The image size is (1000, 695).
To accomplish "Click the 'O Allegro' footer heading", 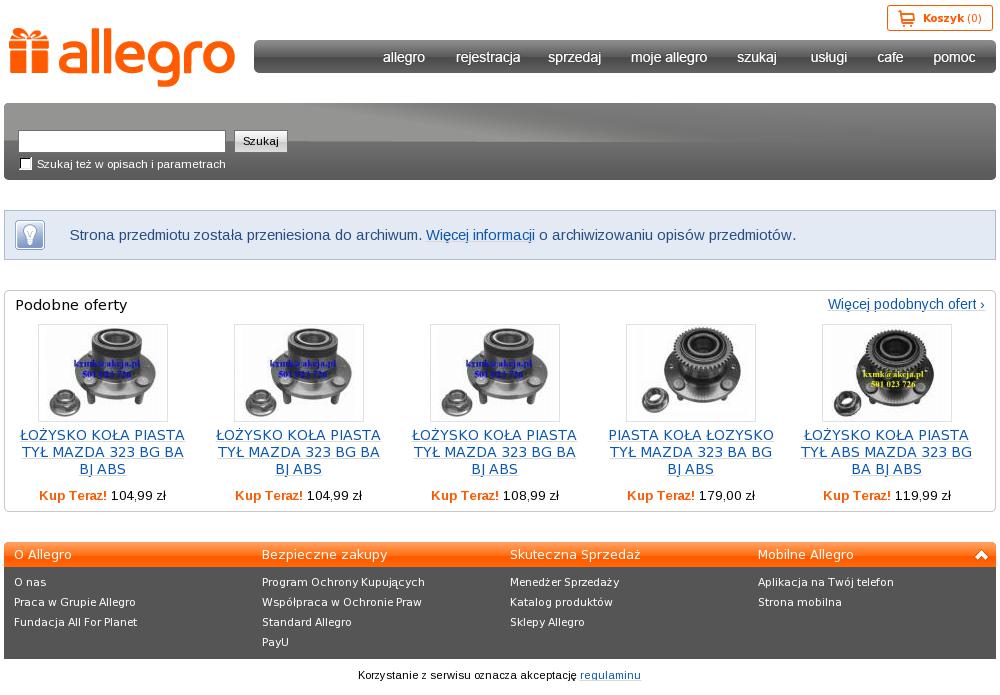I will pyautogui.click(x=43, y=555).
